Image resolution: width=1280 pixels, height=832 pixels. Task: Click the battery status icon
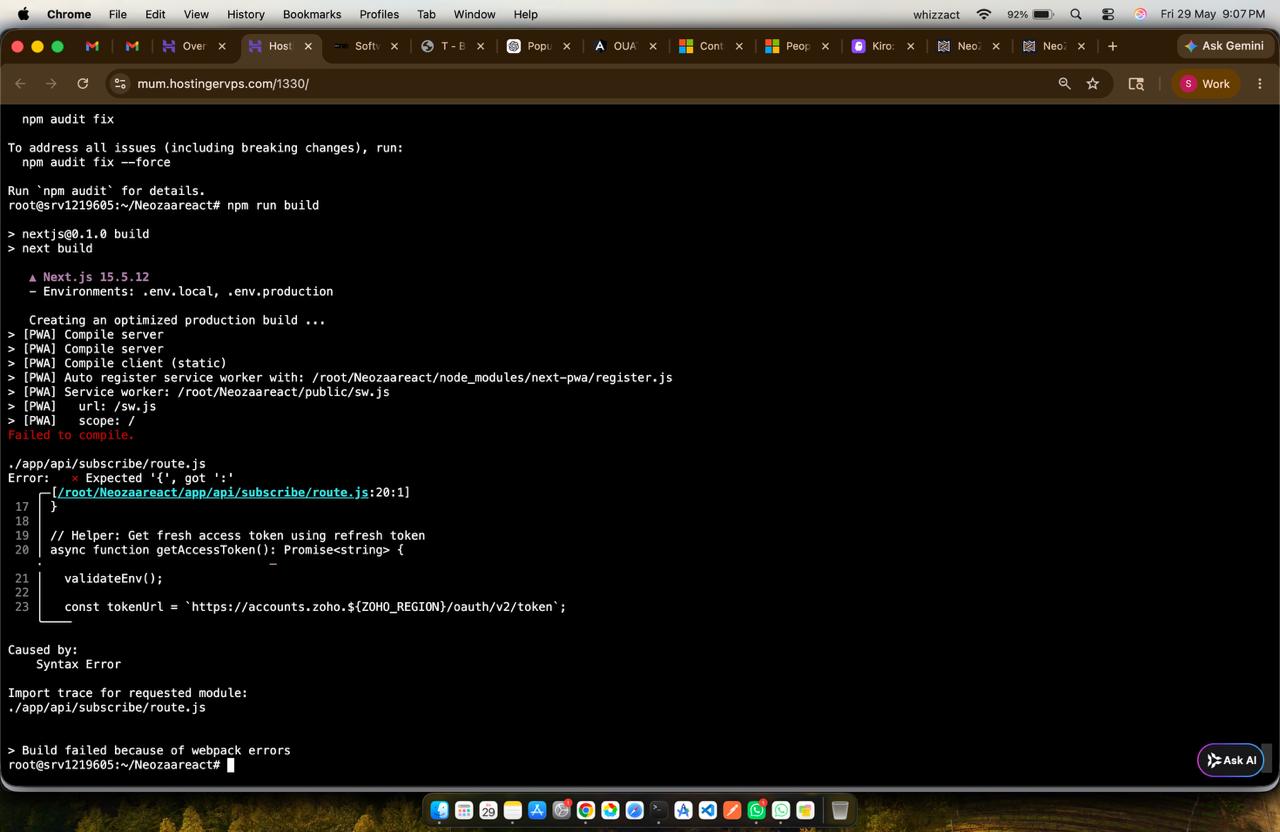point(1043,14)
